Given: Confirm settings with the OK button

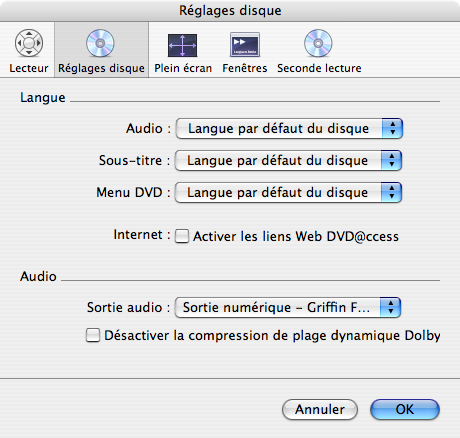Looking at the screenshot, I should pos(405,409).
